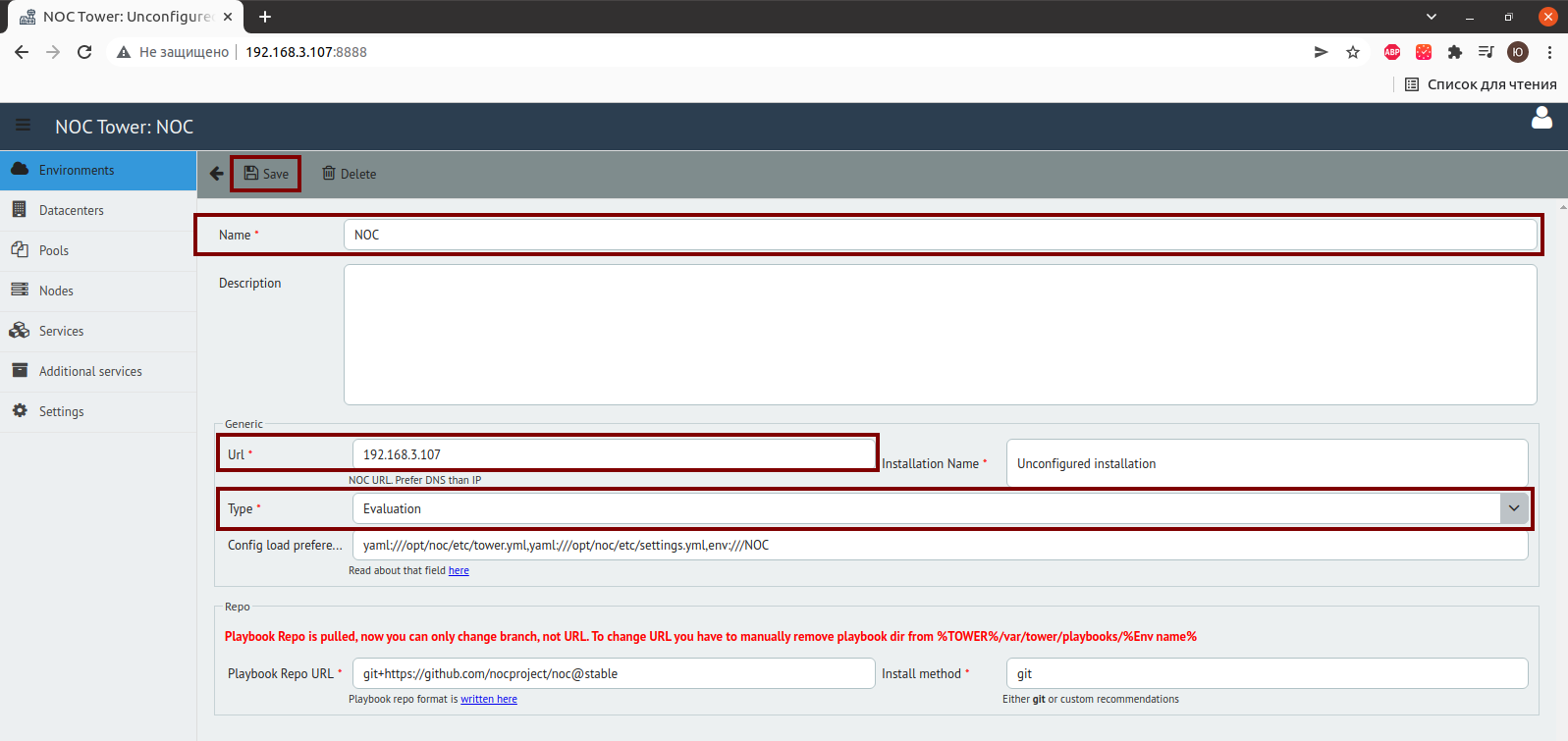This screenshot has width=1568, height=741.
Task: Open Settings section
Action: point(98,411)
